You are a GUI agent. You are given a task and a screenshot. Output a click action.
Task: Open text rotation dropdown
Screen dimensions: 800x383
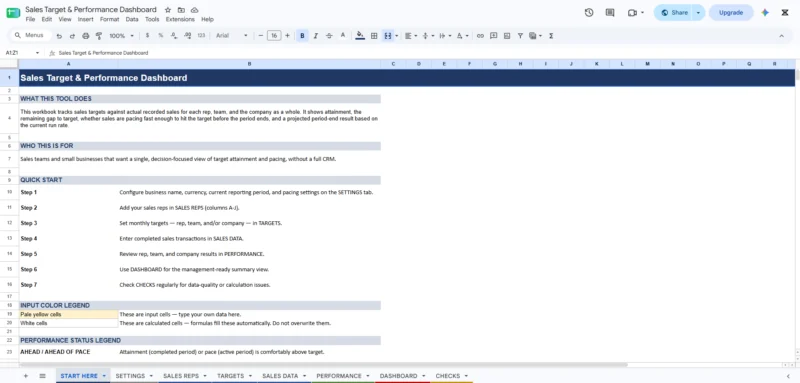(462, 36)
